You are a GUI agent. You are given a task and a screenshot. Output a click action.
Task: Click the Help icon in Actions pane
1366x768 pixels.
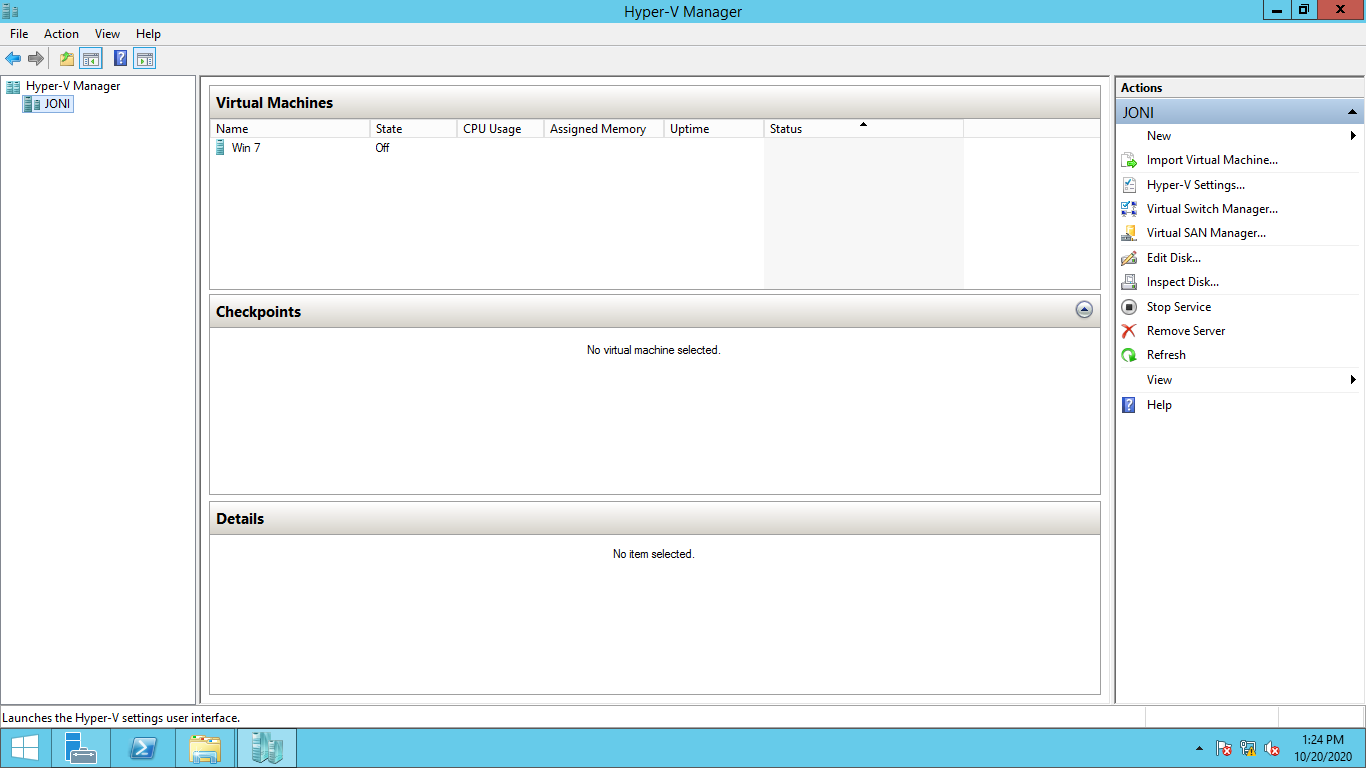[x=1129, y=405]
